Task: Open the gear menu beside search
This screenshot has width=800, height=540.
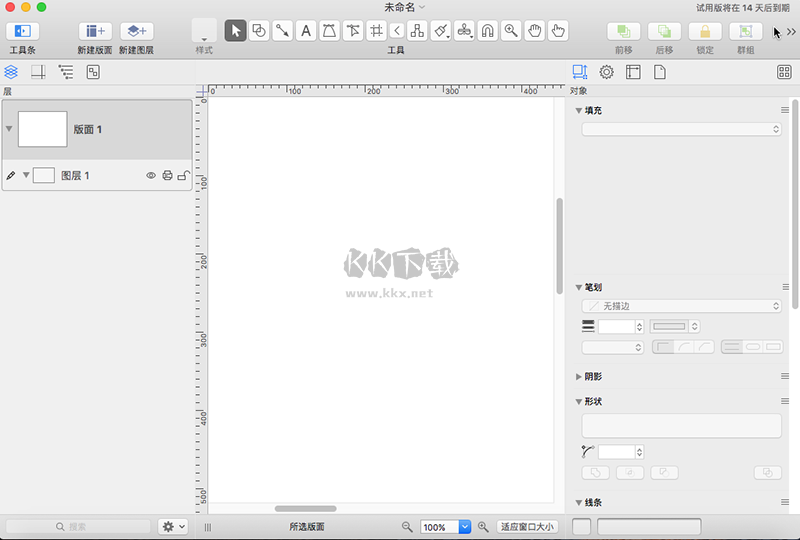Action: point(173,526)
